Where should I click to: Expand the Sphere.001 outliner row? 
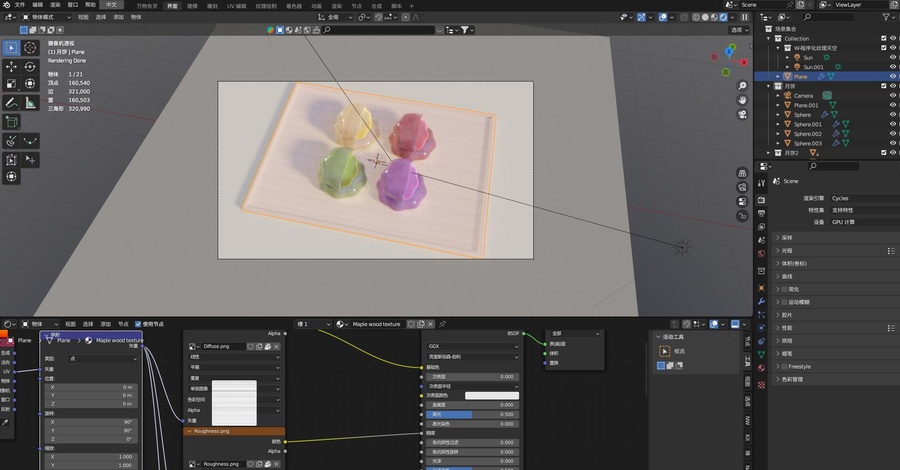778,125
